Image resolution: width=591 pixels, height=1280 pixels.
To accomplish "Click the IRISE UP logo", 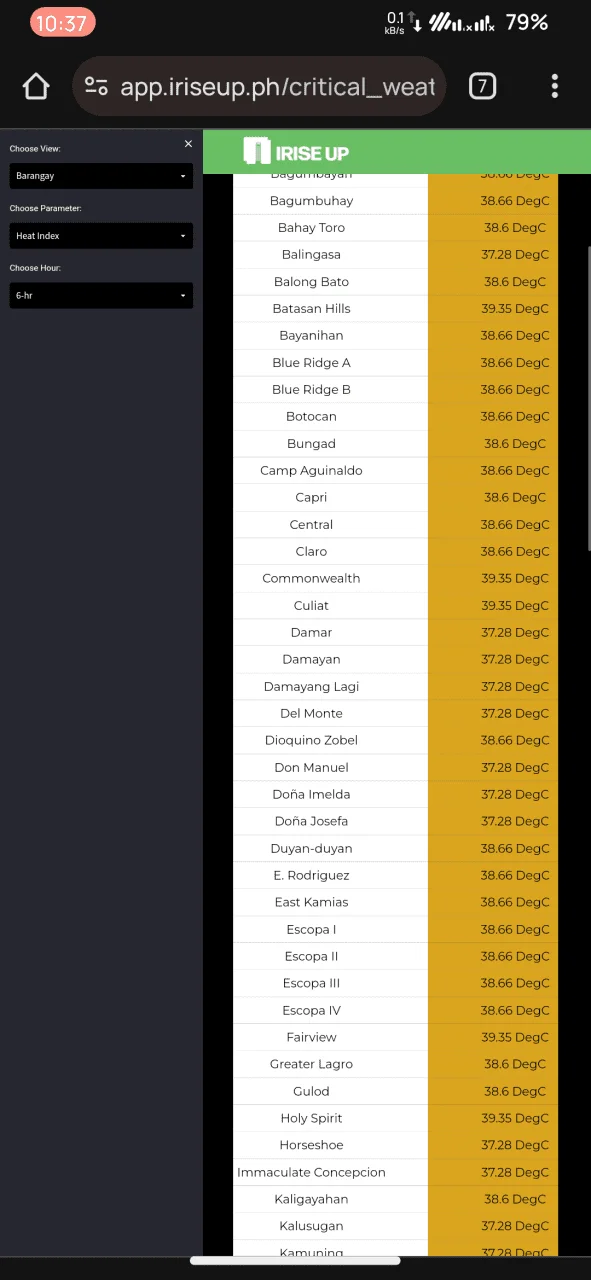I will pyautogui.click(x=296, y=152).
